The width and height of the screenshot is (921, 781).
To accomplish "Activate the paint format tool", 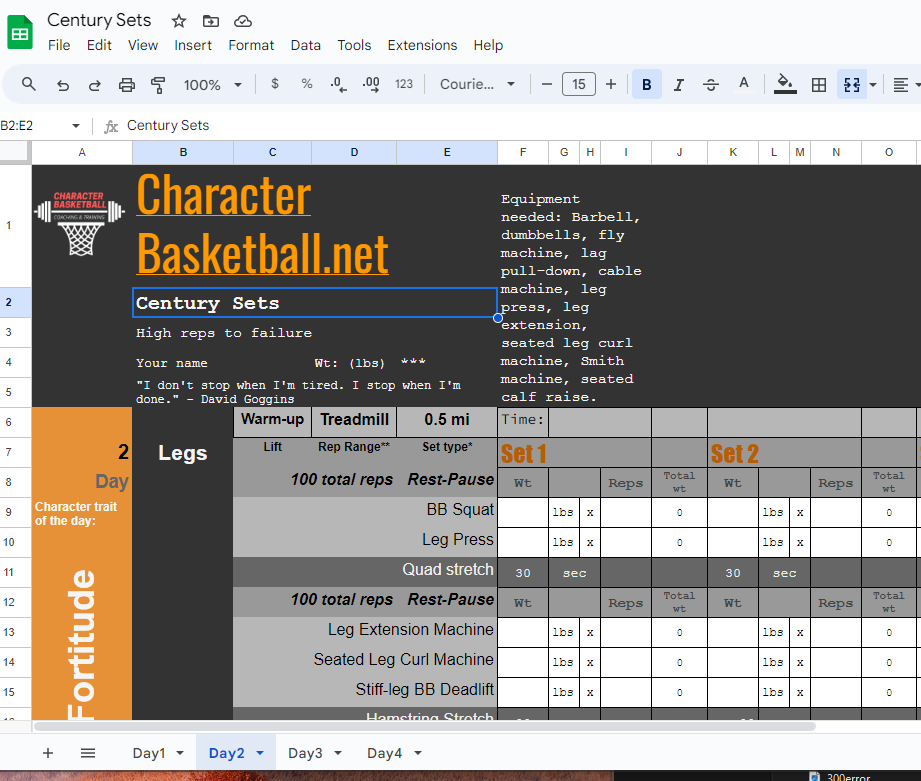I will pyautogui.click(x=158, y=85).
